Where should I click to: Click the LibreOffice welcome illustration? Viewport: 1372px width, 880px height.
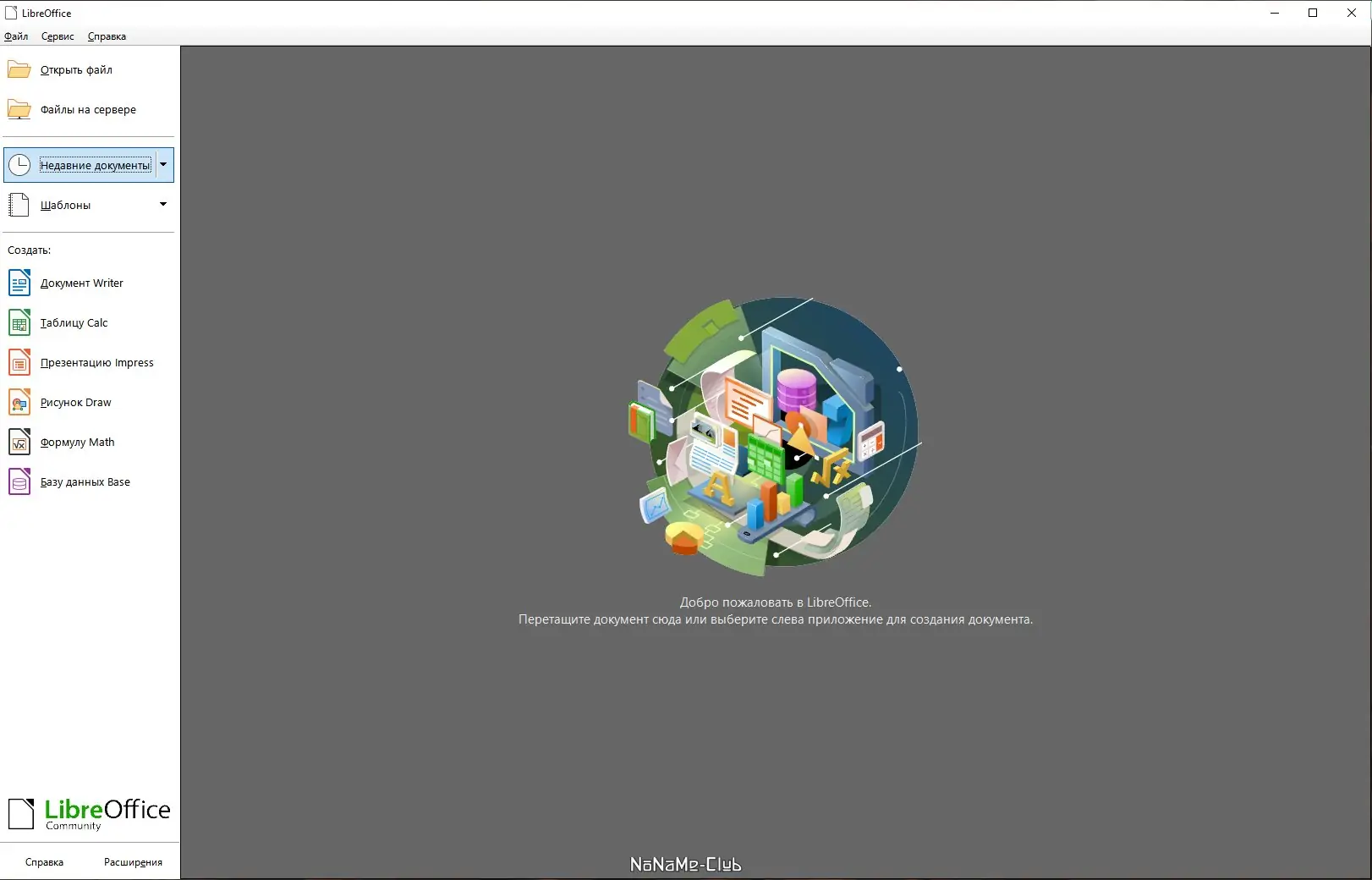pos(775,437)
